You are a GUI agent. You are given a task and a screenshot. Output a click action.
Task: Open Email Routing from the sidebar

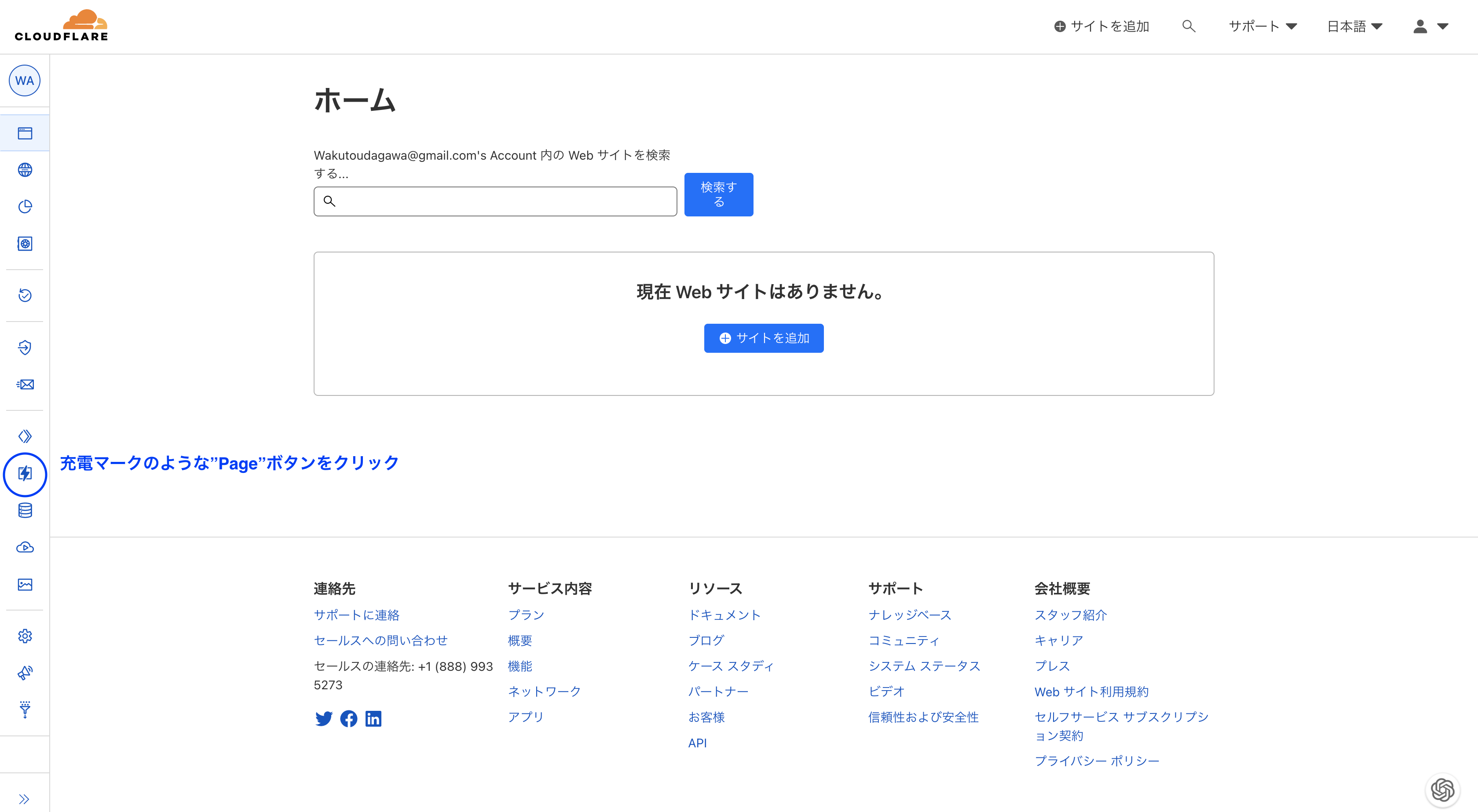[25, 384]
